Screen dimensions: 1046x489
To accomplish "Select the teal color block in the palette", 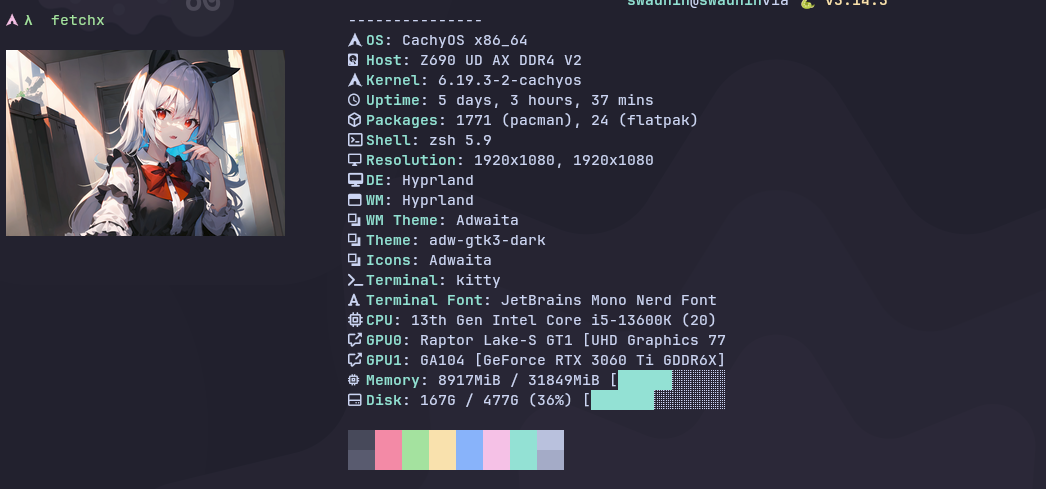I will pyautogui.click(x=524, y=450).
